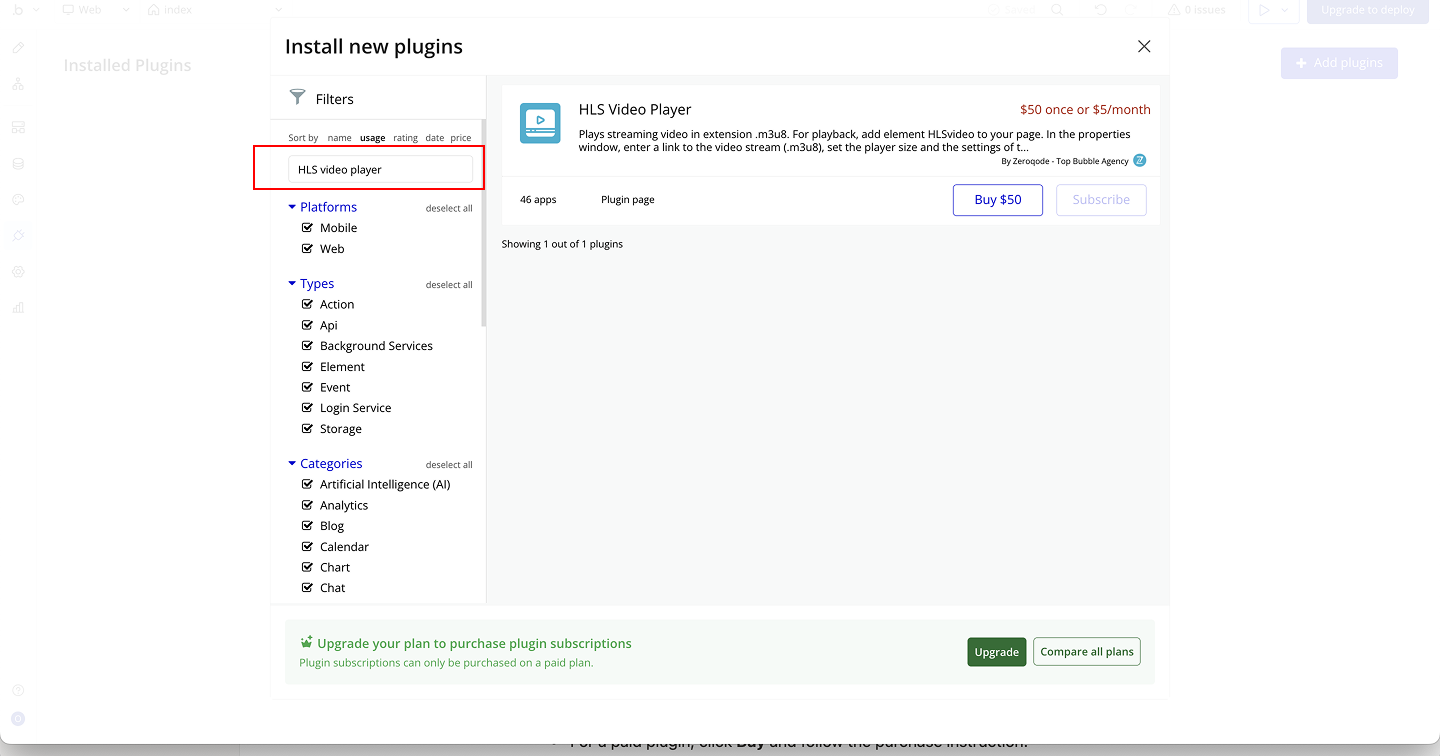Click the Filters funnel icon

pos(297,97)
